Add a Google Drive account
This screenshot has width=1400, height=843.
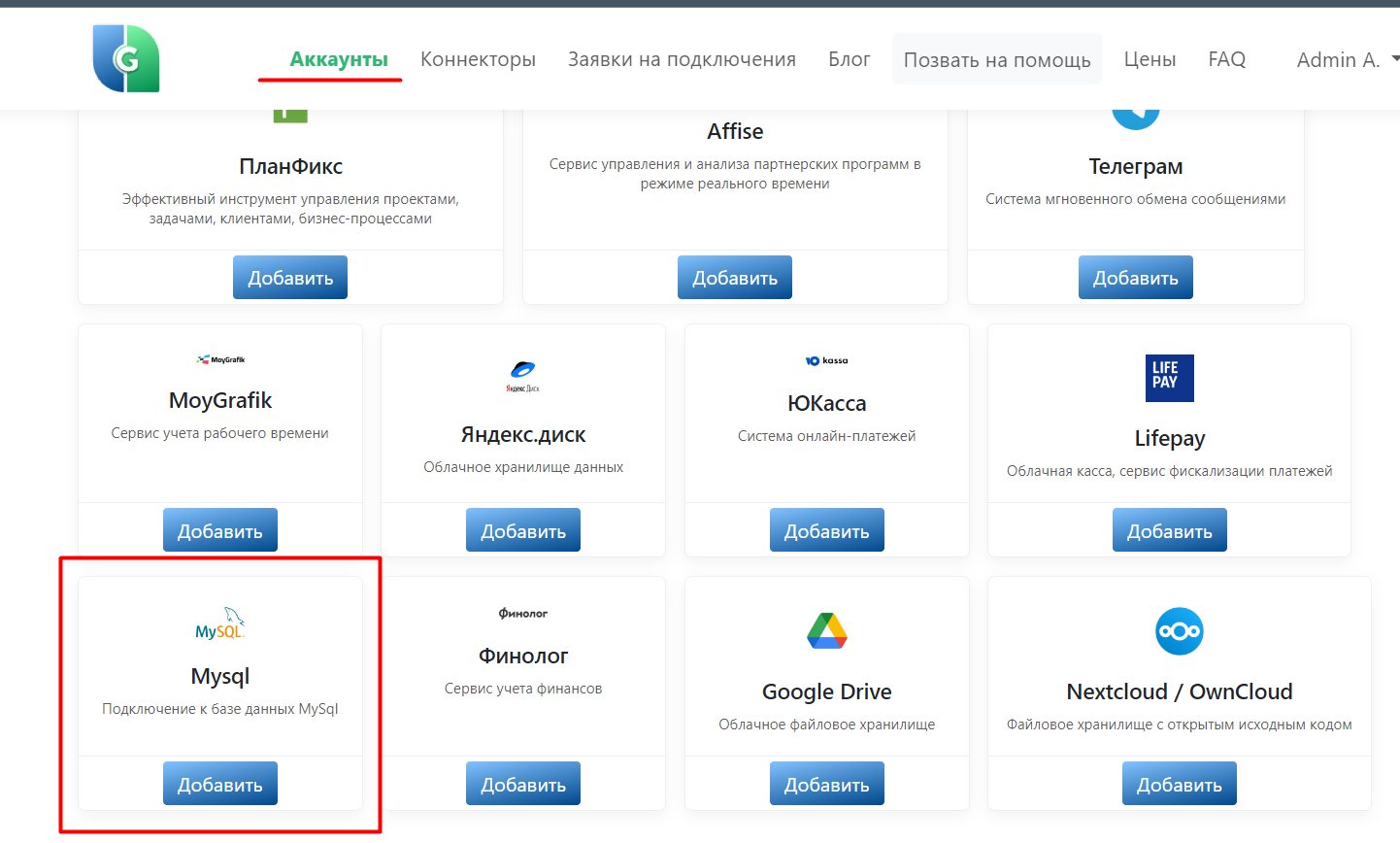pyautogui.click(x=827, y=784)
